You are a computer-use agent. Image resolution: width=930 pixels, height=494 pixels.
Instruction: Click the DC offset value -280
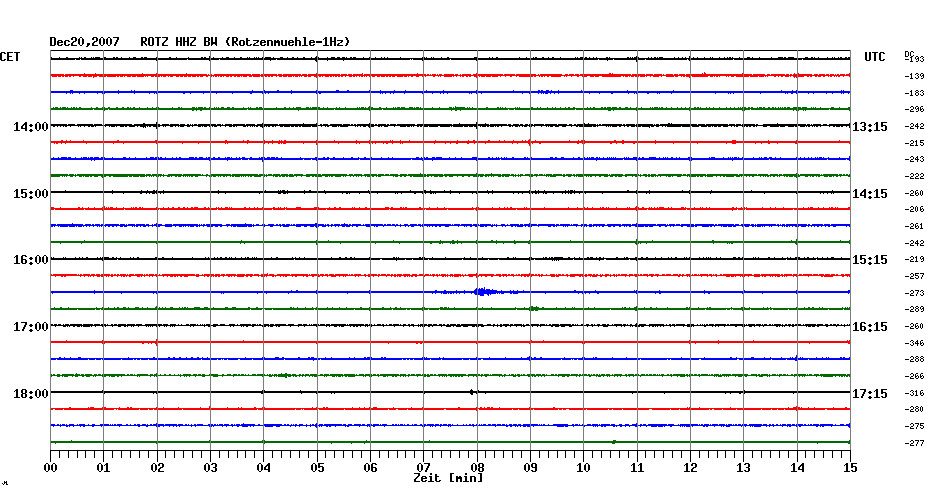tap(914, 409)
